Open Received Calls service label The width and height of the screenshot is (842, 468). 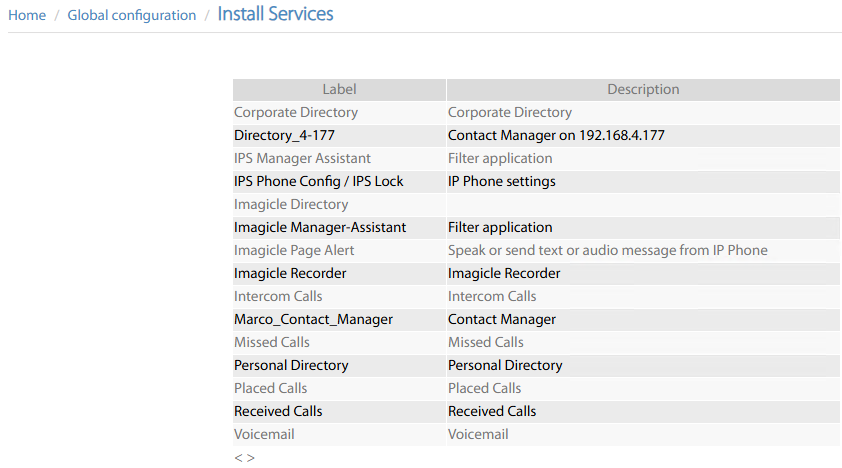click(x=278, y=411)
